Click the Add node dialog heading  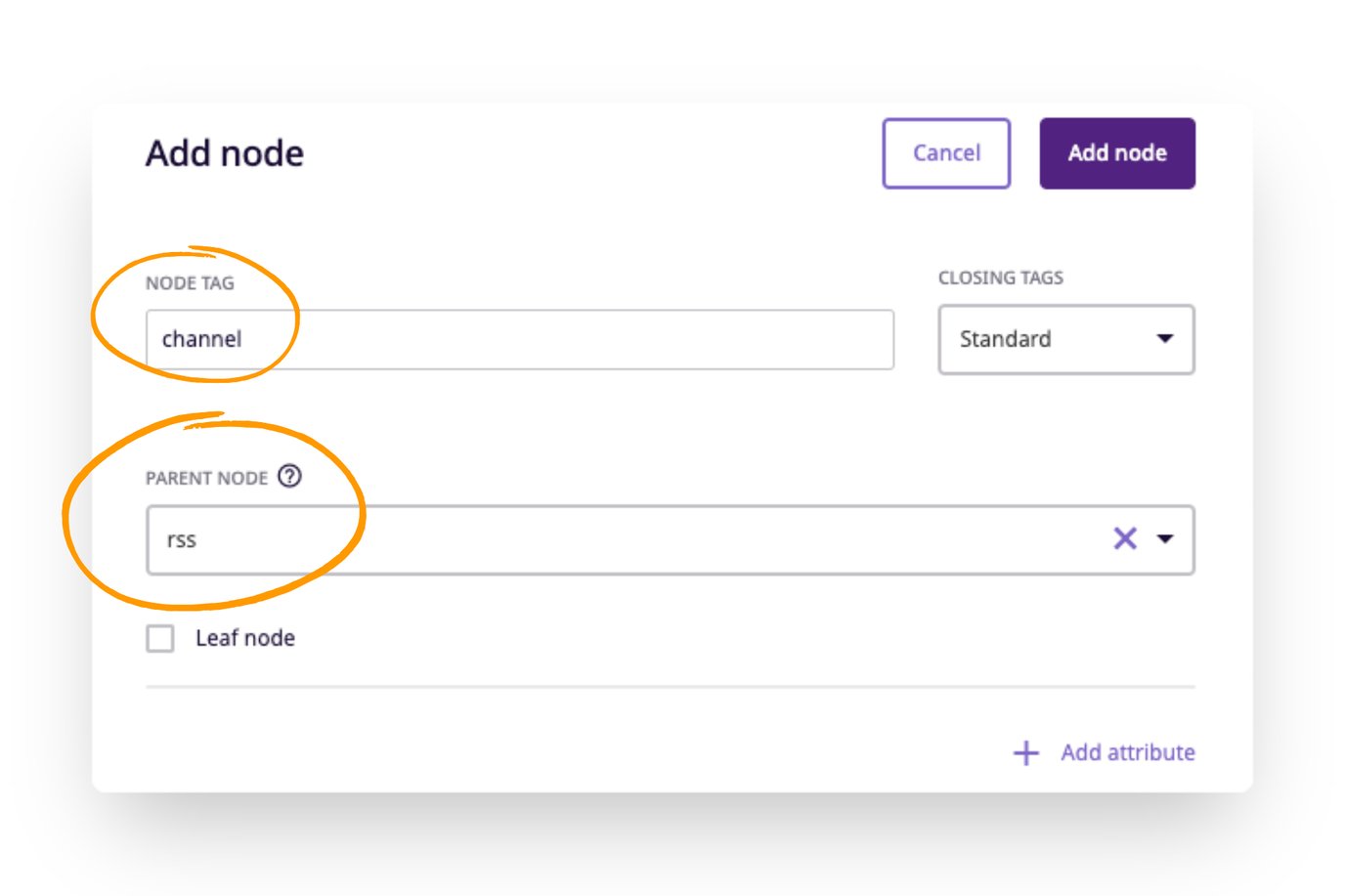click(225, 153)
